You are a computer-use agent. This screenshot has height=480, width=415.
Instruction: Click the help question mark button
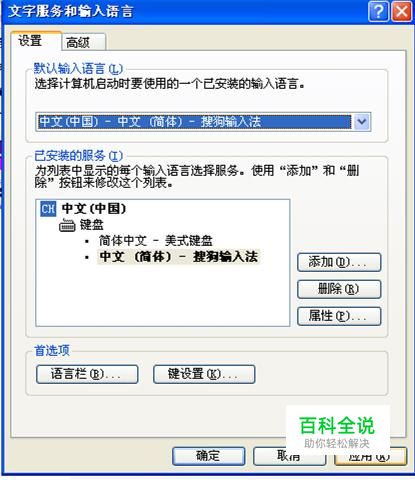[x=378, y=12]
